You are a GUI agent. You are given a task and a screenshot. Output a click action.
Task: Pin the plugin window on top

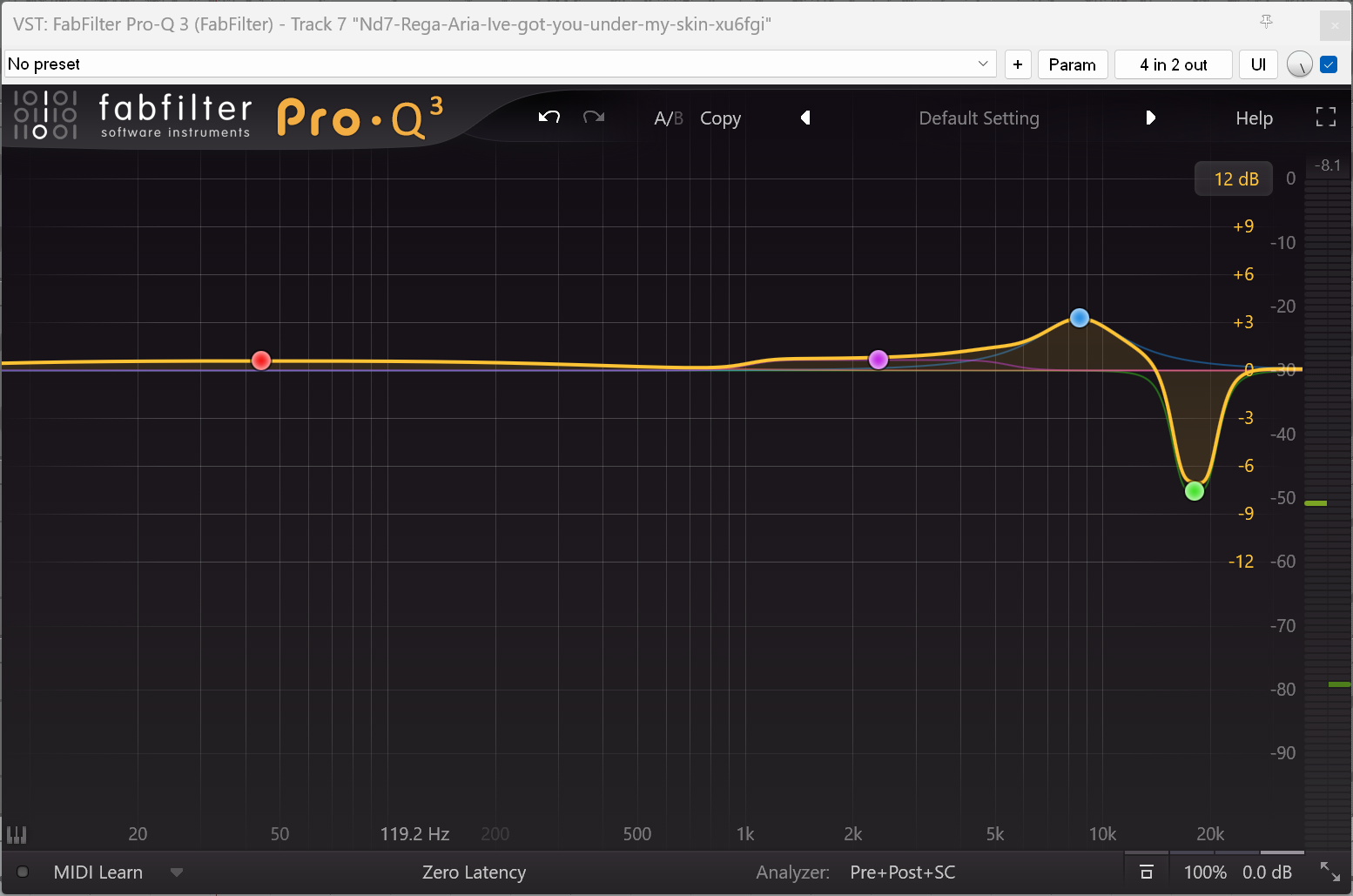click(1267, 23)
